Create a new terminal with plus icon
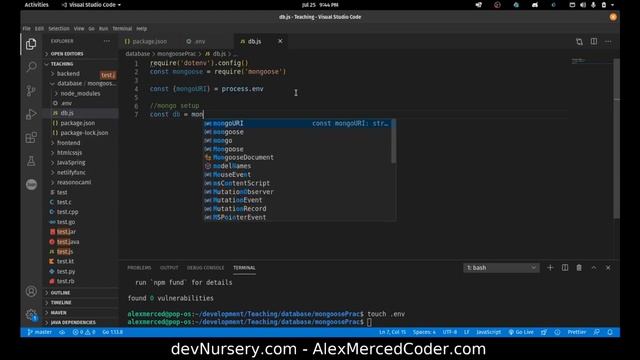The height and width of the screenshot is (360, 640). (x=550, y=268)
